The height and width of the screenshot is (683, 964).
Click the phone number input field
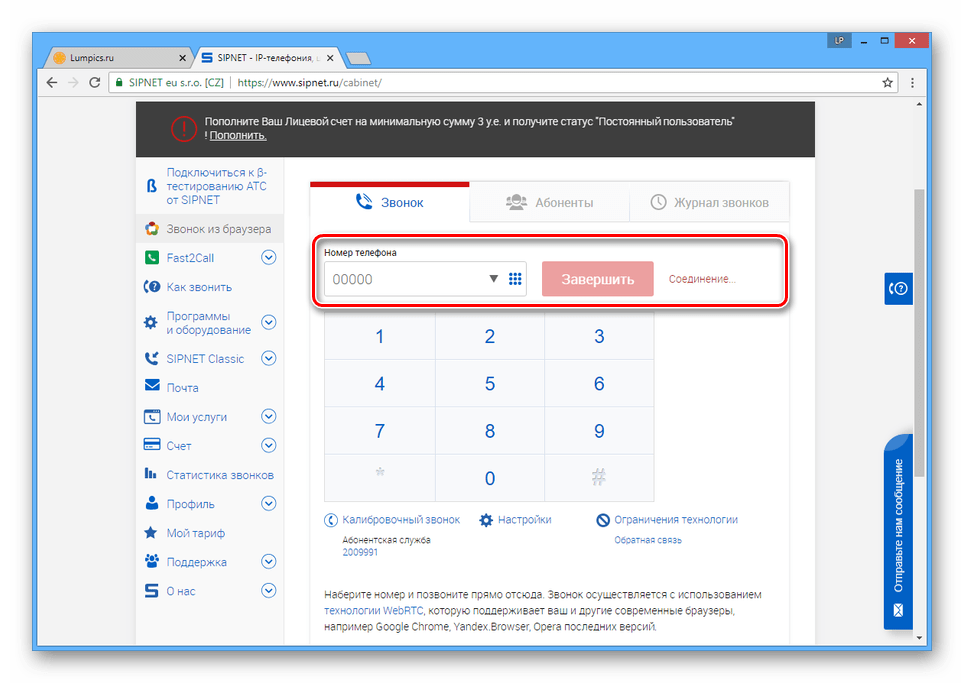[406, 279]
